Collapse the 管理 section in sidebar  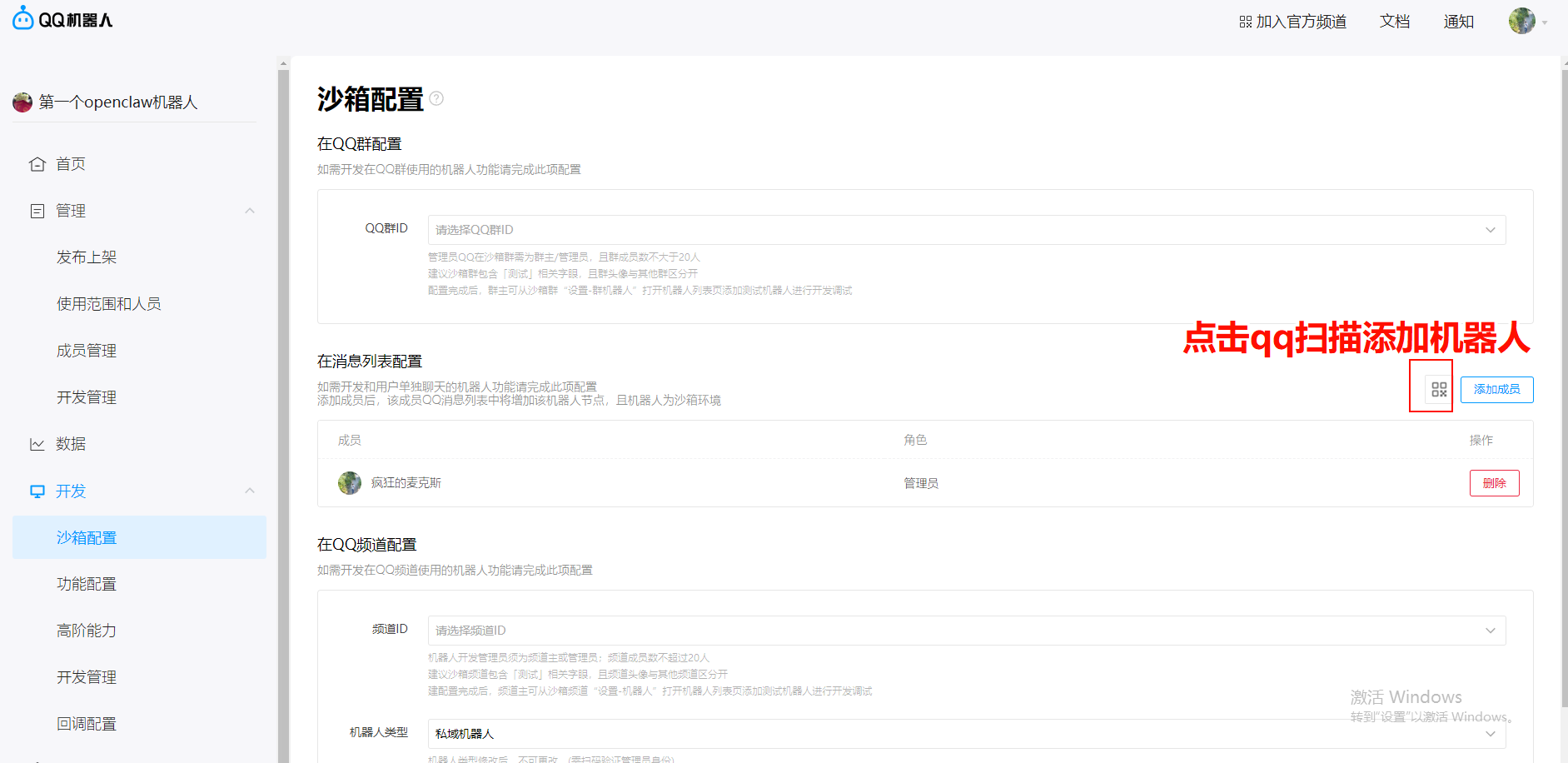pos(250,210)
